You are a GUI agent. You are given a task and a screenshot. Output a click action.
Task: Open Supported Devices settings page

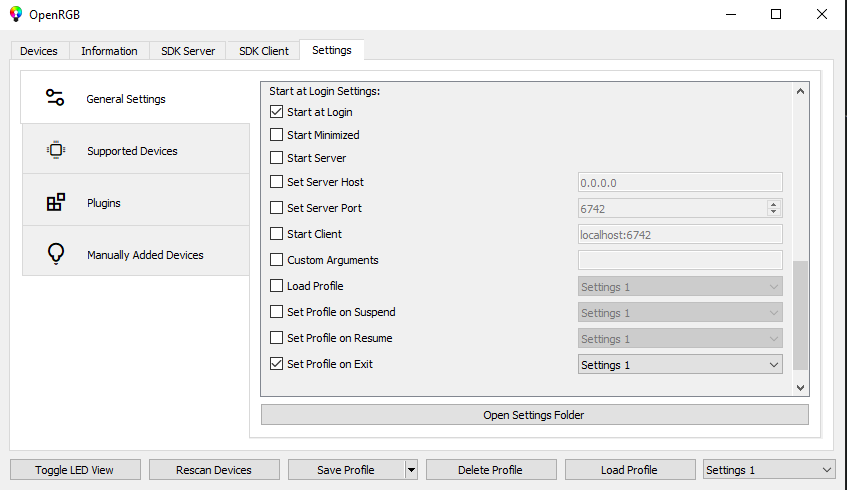tap(136, 150)
